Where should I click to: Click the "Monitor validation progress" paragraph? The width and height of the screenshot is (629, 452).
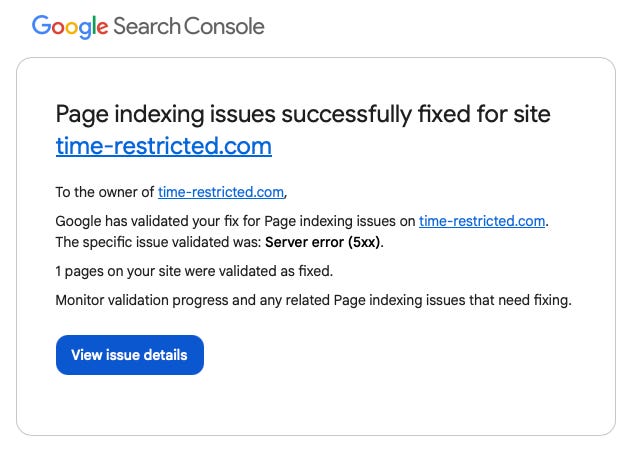[313, 300]
